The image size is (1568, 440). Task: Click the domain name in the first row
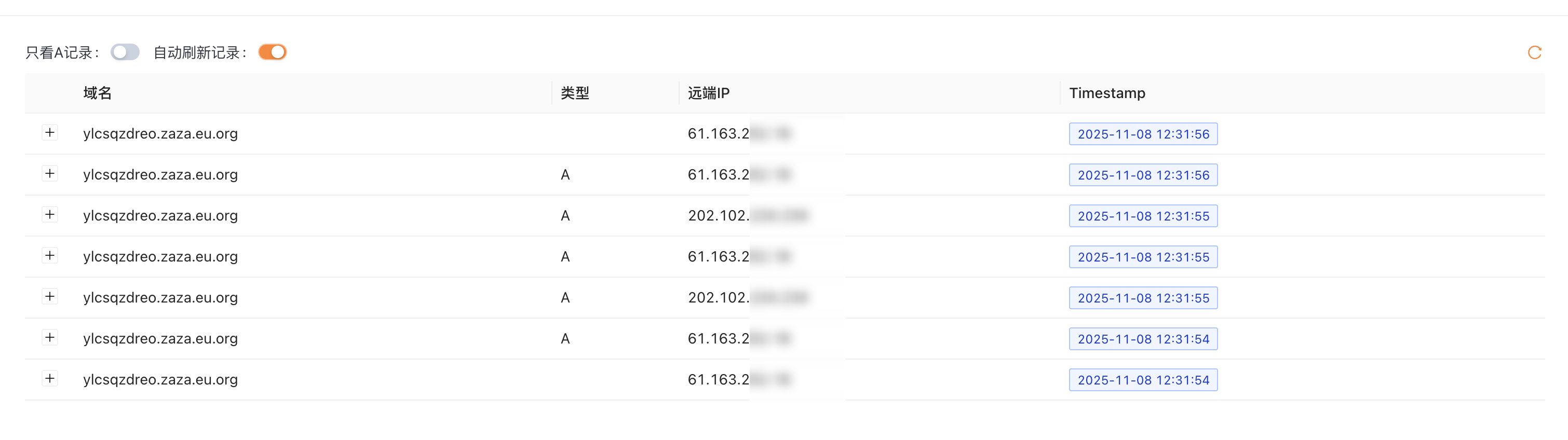(x=160, y=134)
